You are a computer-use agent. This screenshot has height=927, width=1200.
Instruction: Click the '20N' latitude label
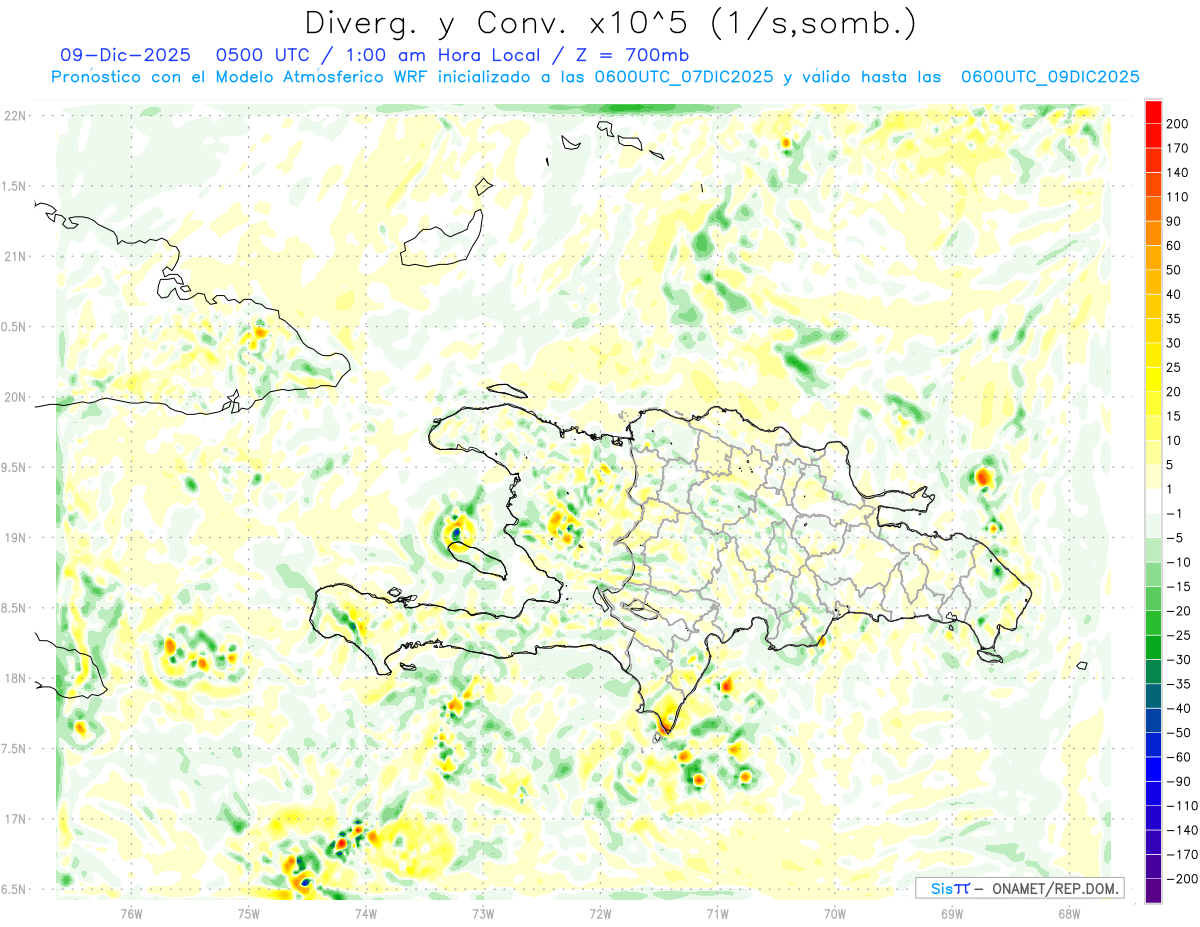tap(15, 398)
